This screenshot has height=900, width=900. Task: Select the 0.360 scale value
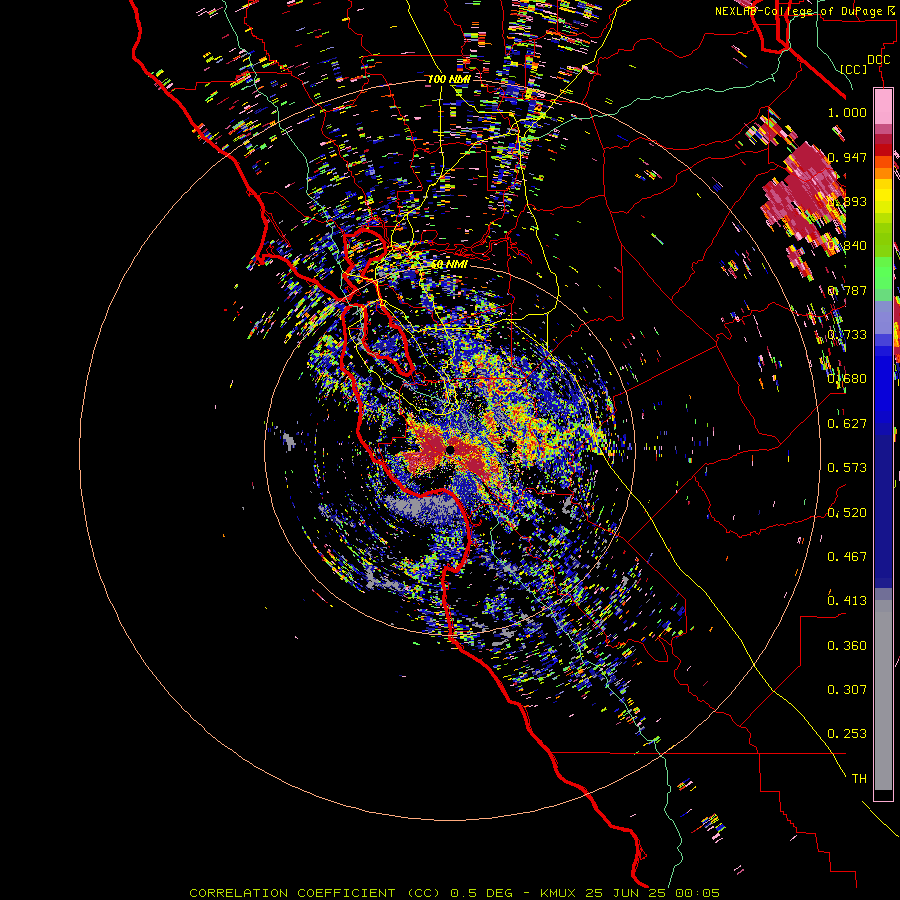pos(847,646)
